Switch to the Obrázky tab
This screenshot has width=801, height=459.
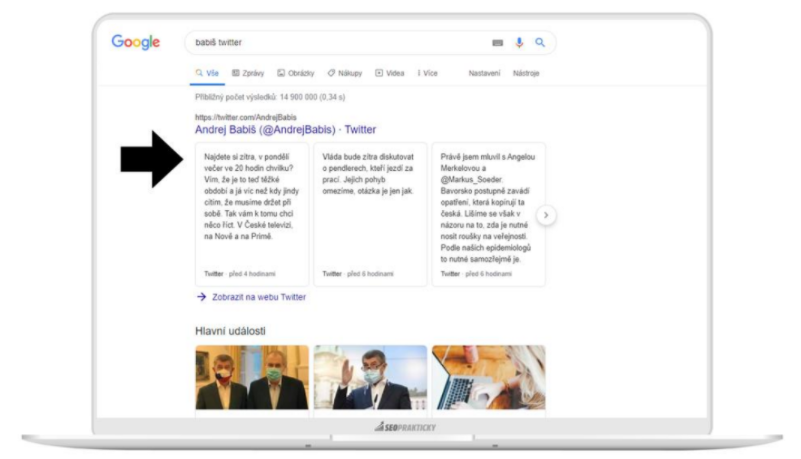[x=296, y=73]
